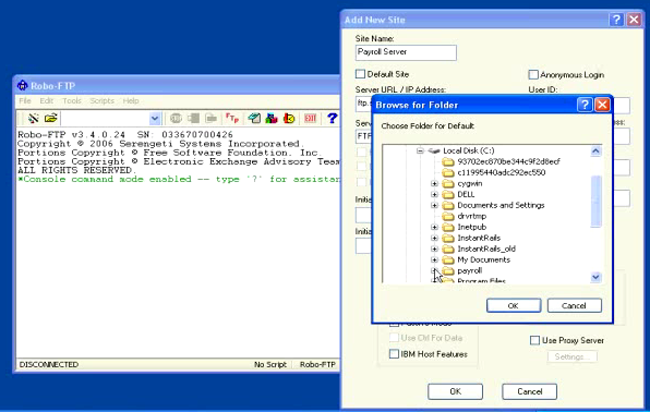This screenshot has height=412, width=650.
Task: Open the Tools menu in Robo-FTP
Action: (x=72, y=101)
